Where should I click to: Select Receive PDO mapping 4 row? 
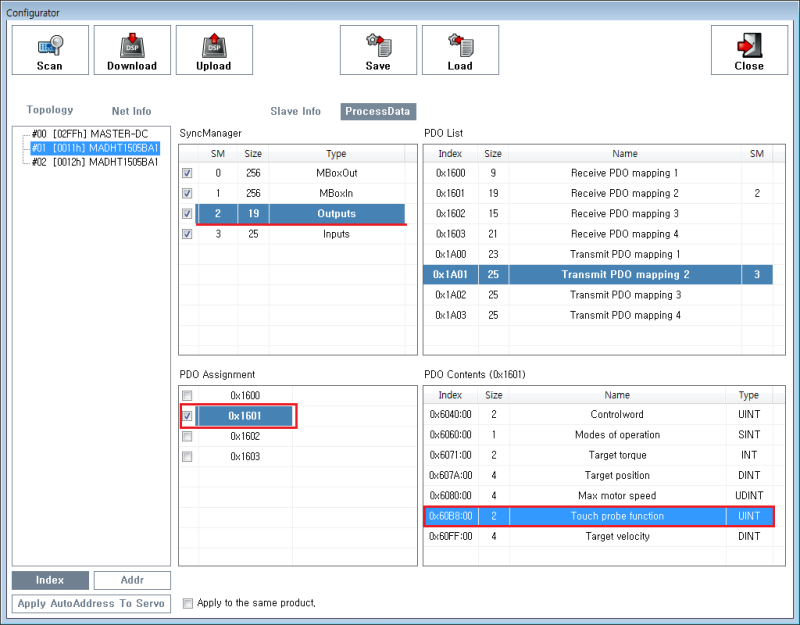click(x=624, y=234)
